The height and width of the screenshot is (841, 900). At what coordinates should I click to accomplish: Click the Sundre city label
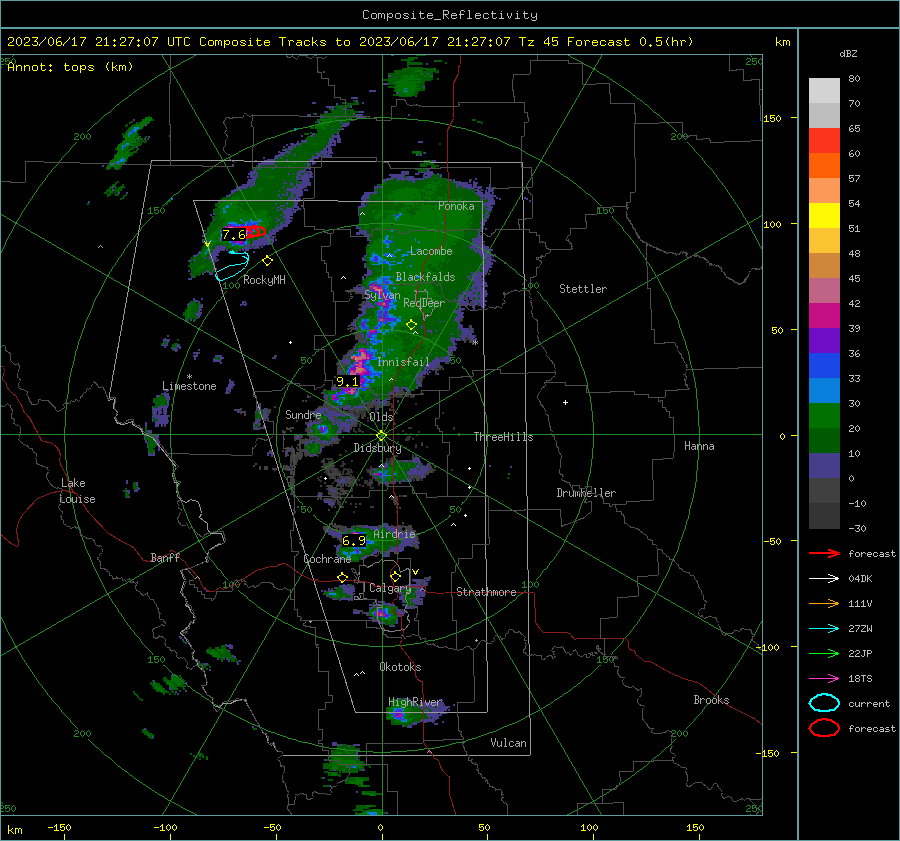point(303,414)
